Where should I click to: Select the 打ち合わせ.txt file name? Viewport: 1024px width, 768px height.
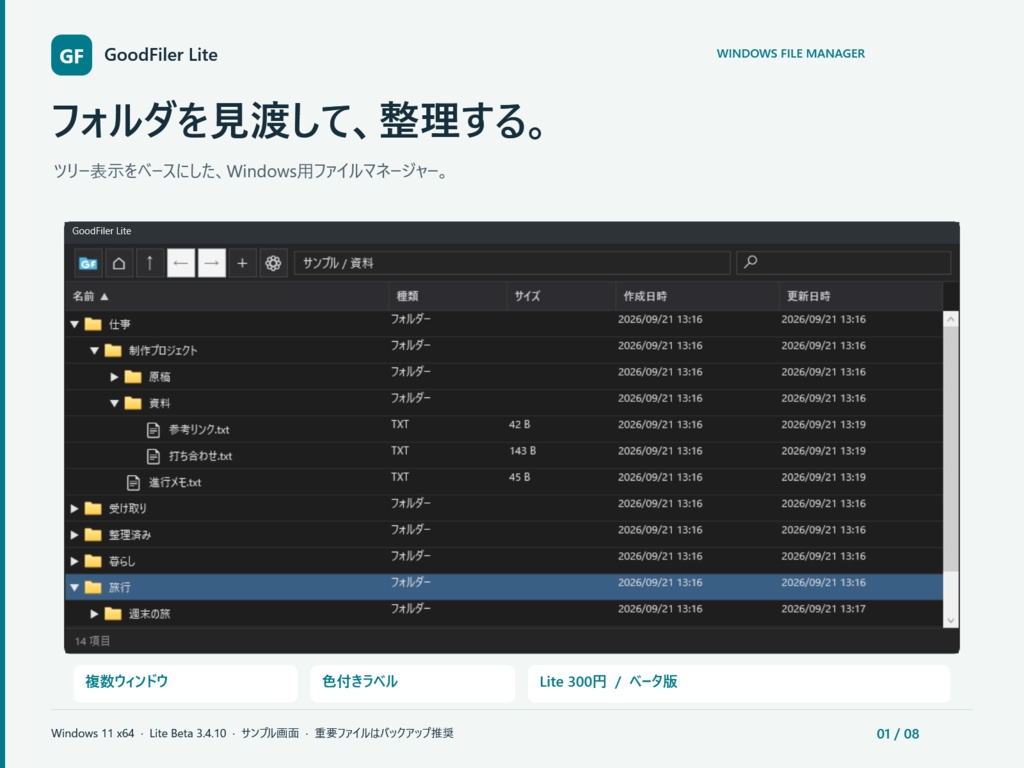click(x=200, y=456)
